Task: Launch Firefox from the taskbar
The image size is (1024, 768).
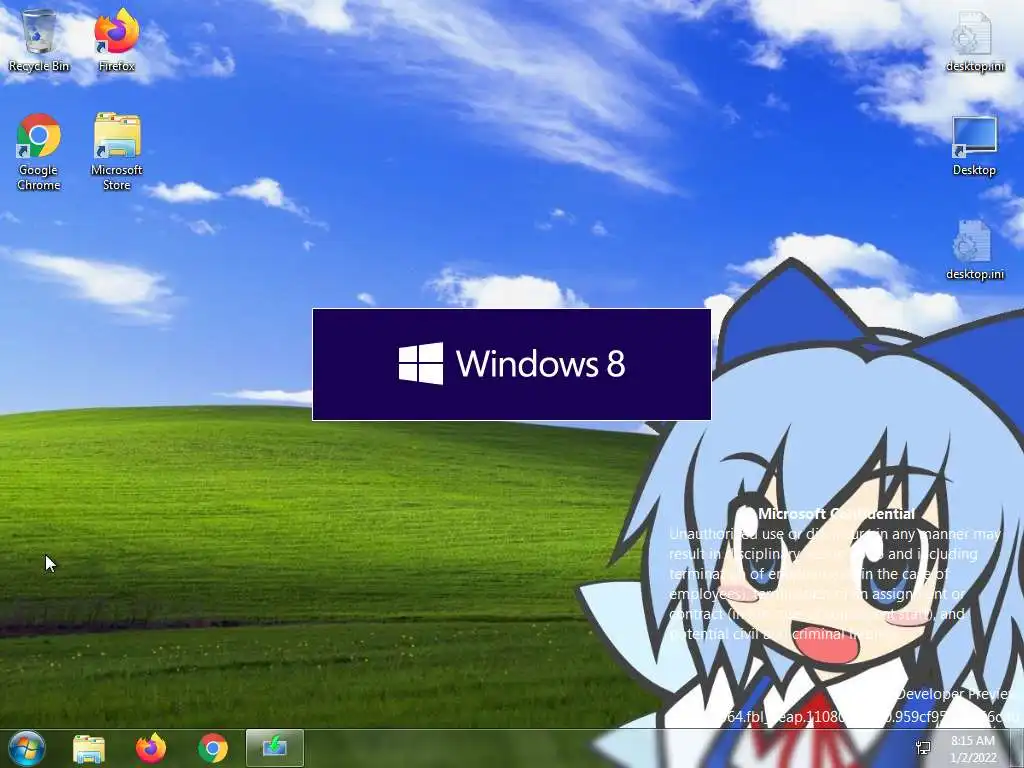Action: coord(151,748)
